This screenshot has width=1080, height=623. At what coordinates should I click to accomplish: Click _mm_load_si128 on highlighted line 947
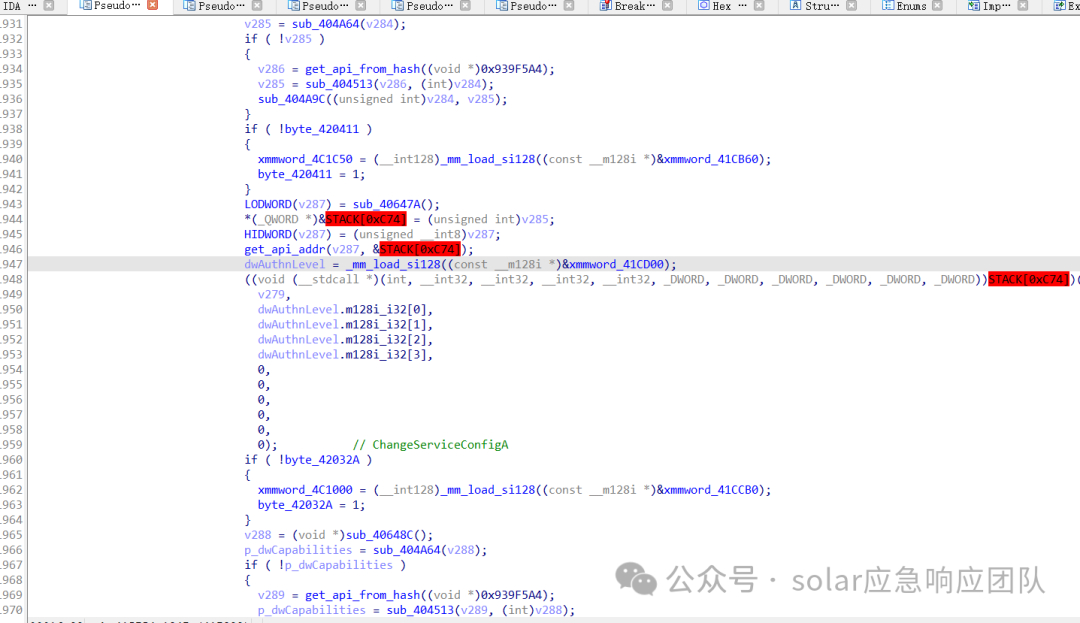[393, 264]
